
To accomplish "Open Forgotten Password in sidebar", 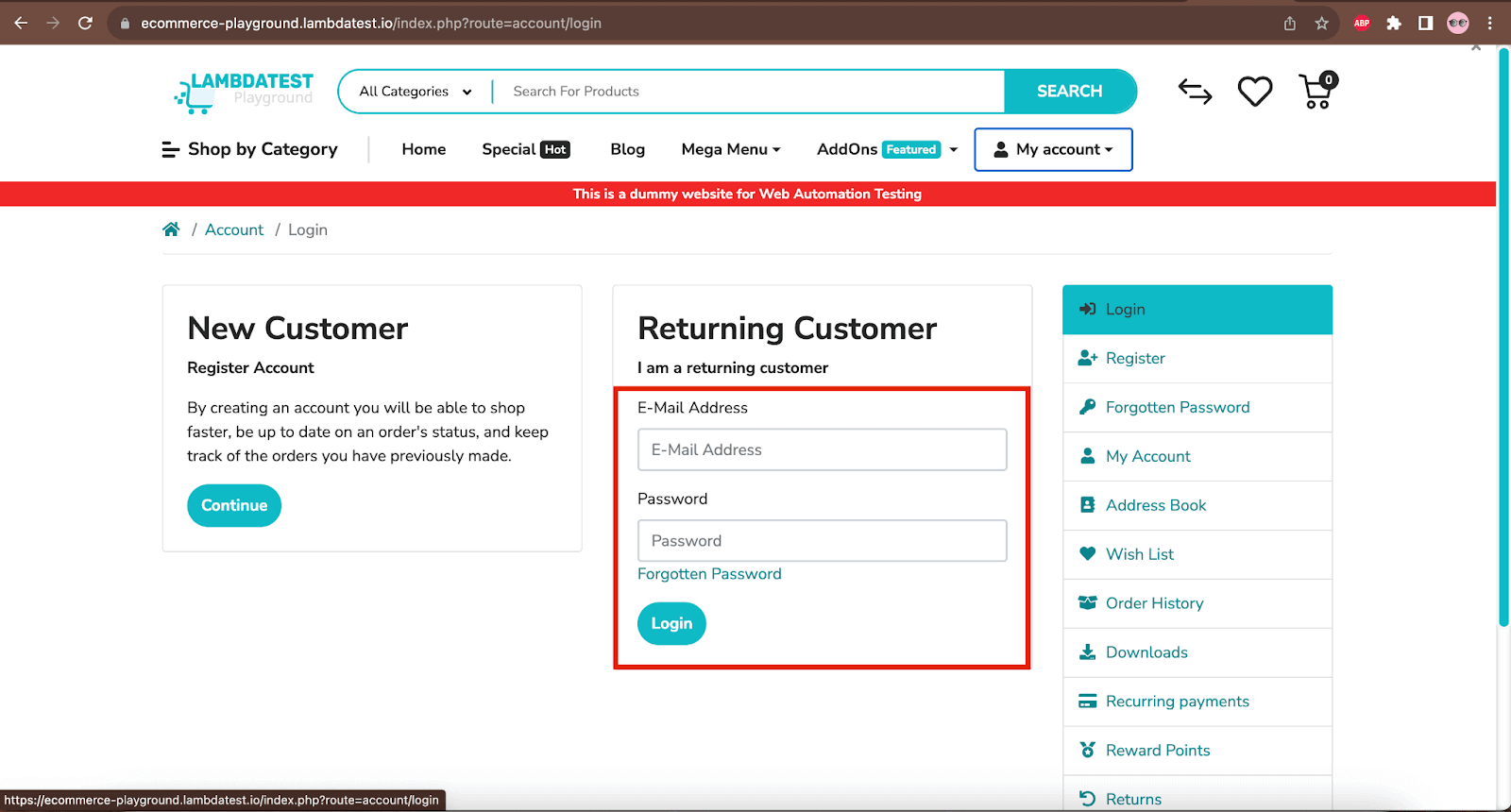I will [x=1197, y=408].
